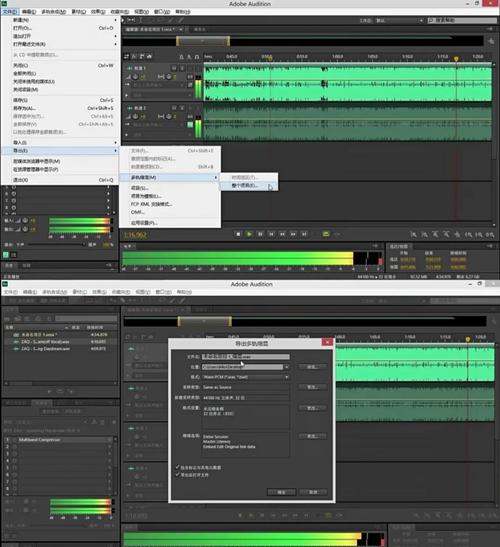500x547 pixels.
Task: Select the Time Selection tool in upper toolbar
Action: pos(142,20)
